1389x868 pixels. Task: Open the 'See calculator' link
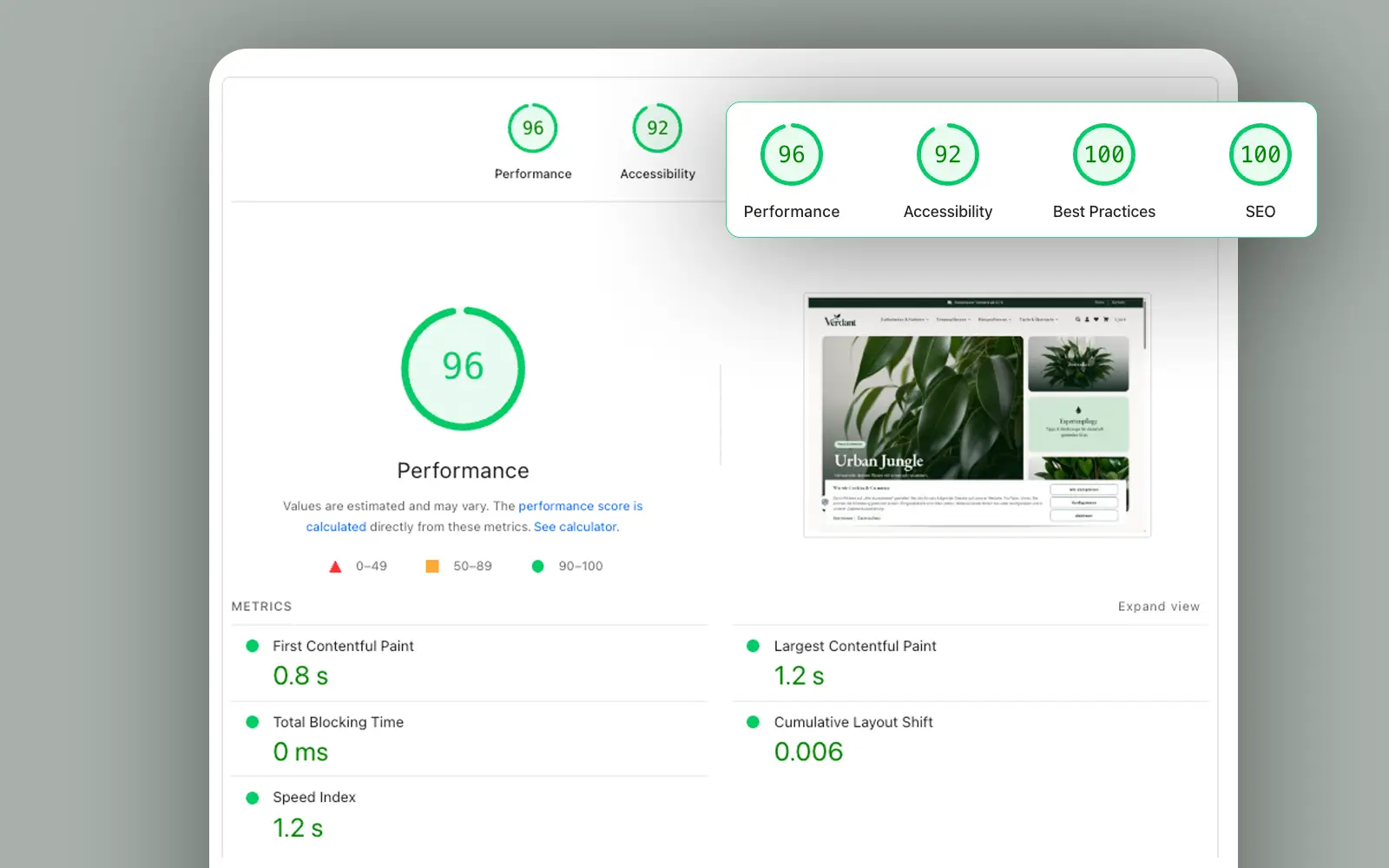(576, 527)
